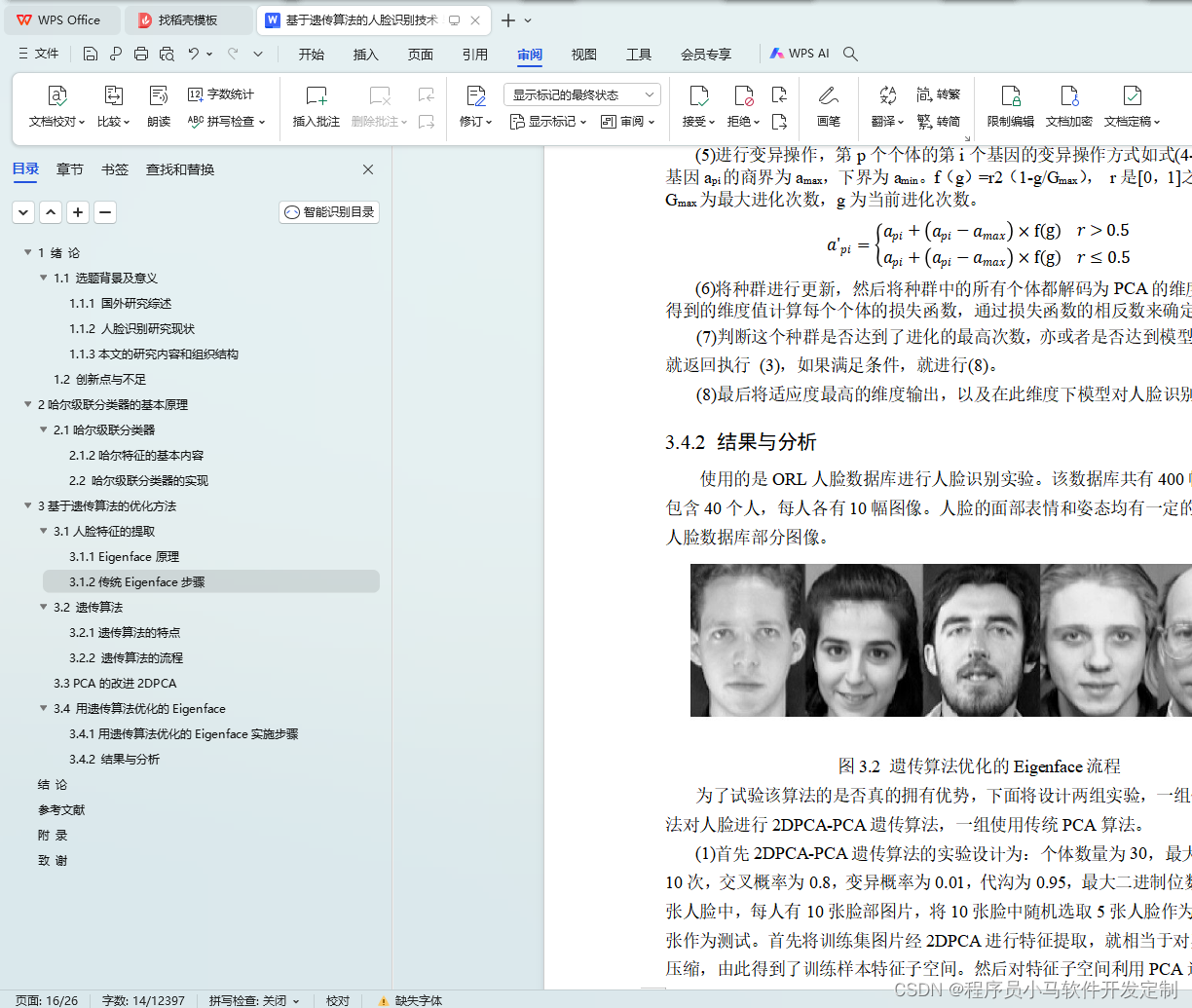The image size is (1192, 1008).
Task: Collapse the 1.1 选题背景及意义 outline node
Action: [x=43, y=278]
